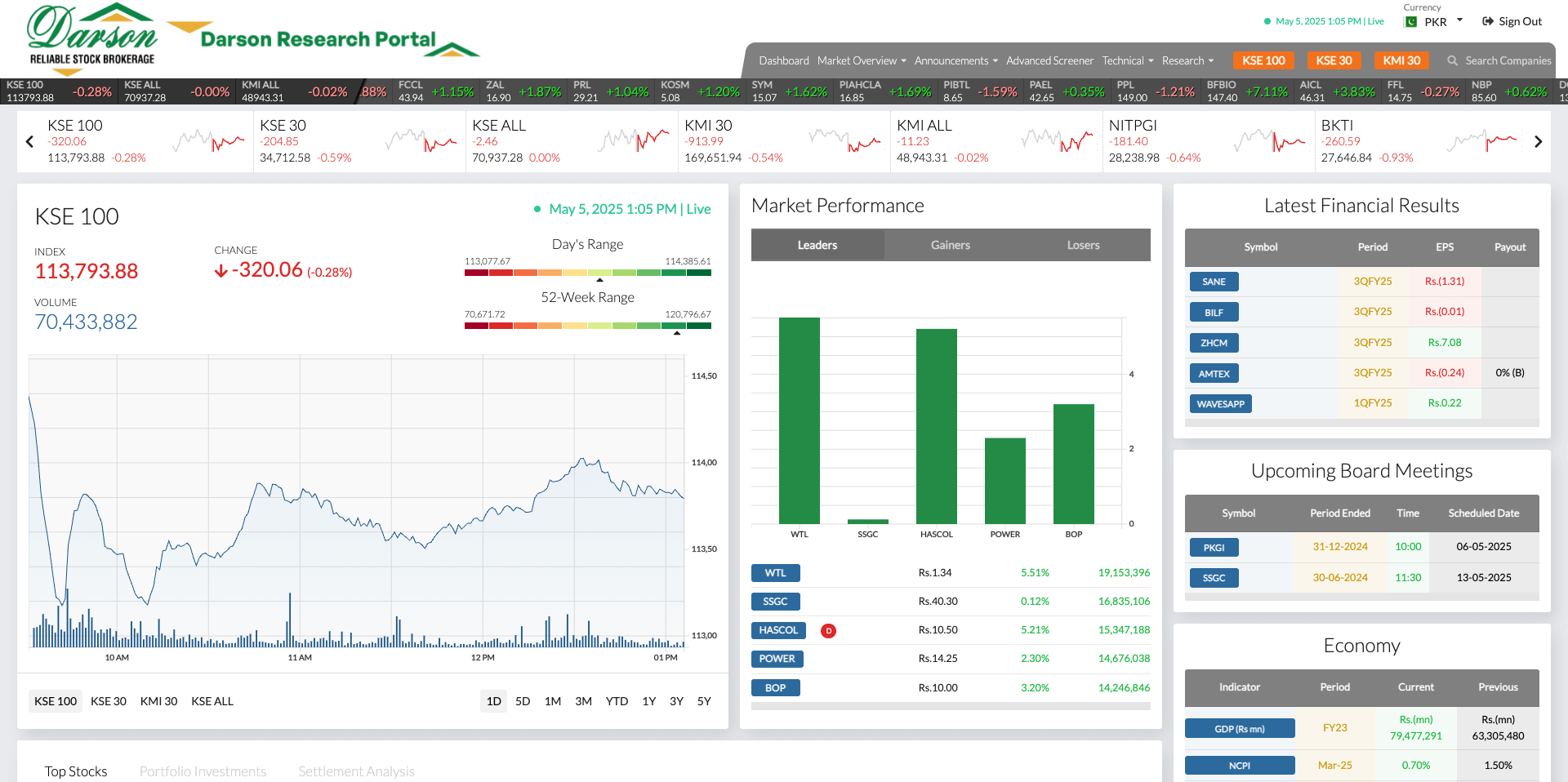Click the GDP (Rs mn) indicator button
The height and width of the screenshot is (782, 1568).
pos(1239,729)
